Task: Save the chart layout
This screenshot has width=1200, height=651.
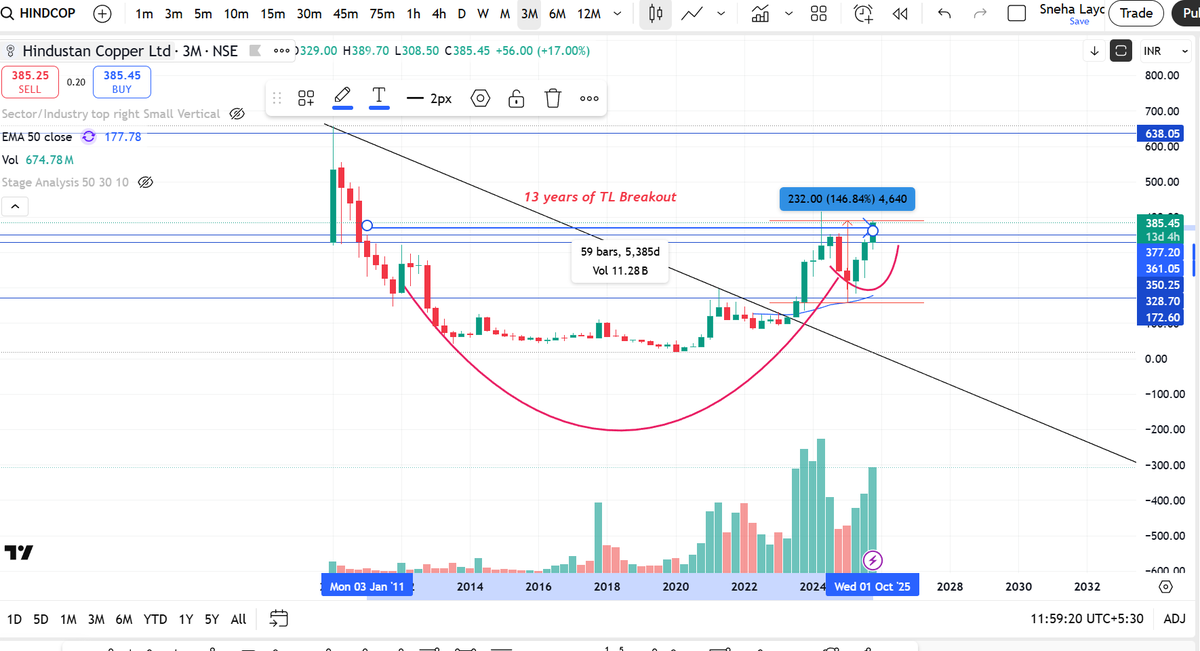Action: pyautogui.click(x=1079, y=21)
